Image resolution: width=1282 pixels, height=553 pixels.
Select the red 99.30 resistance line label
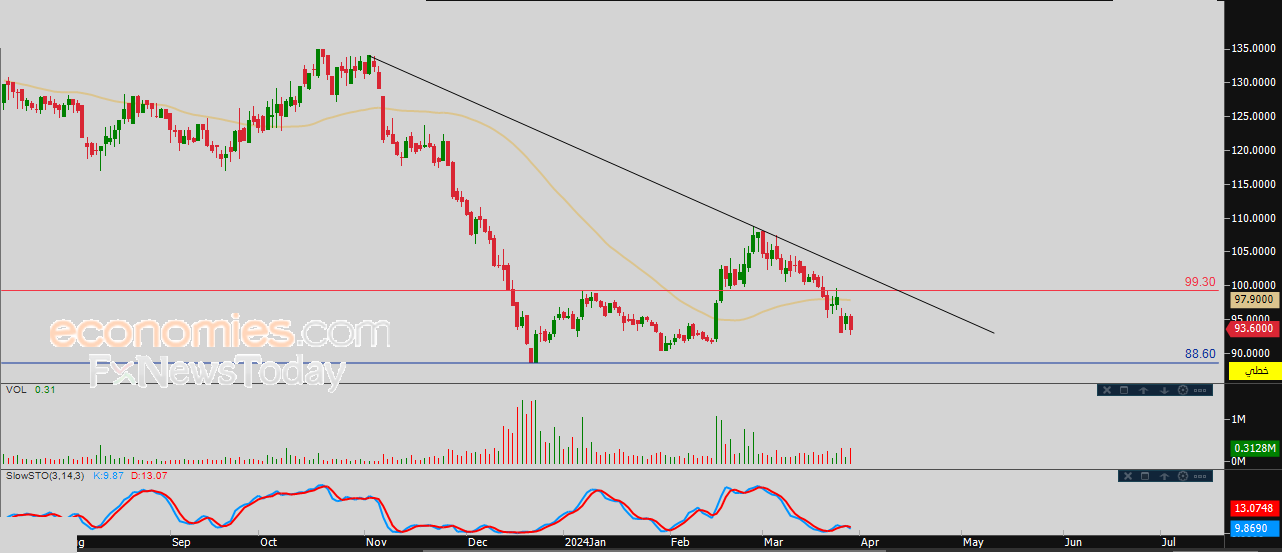point(1200,283)
